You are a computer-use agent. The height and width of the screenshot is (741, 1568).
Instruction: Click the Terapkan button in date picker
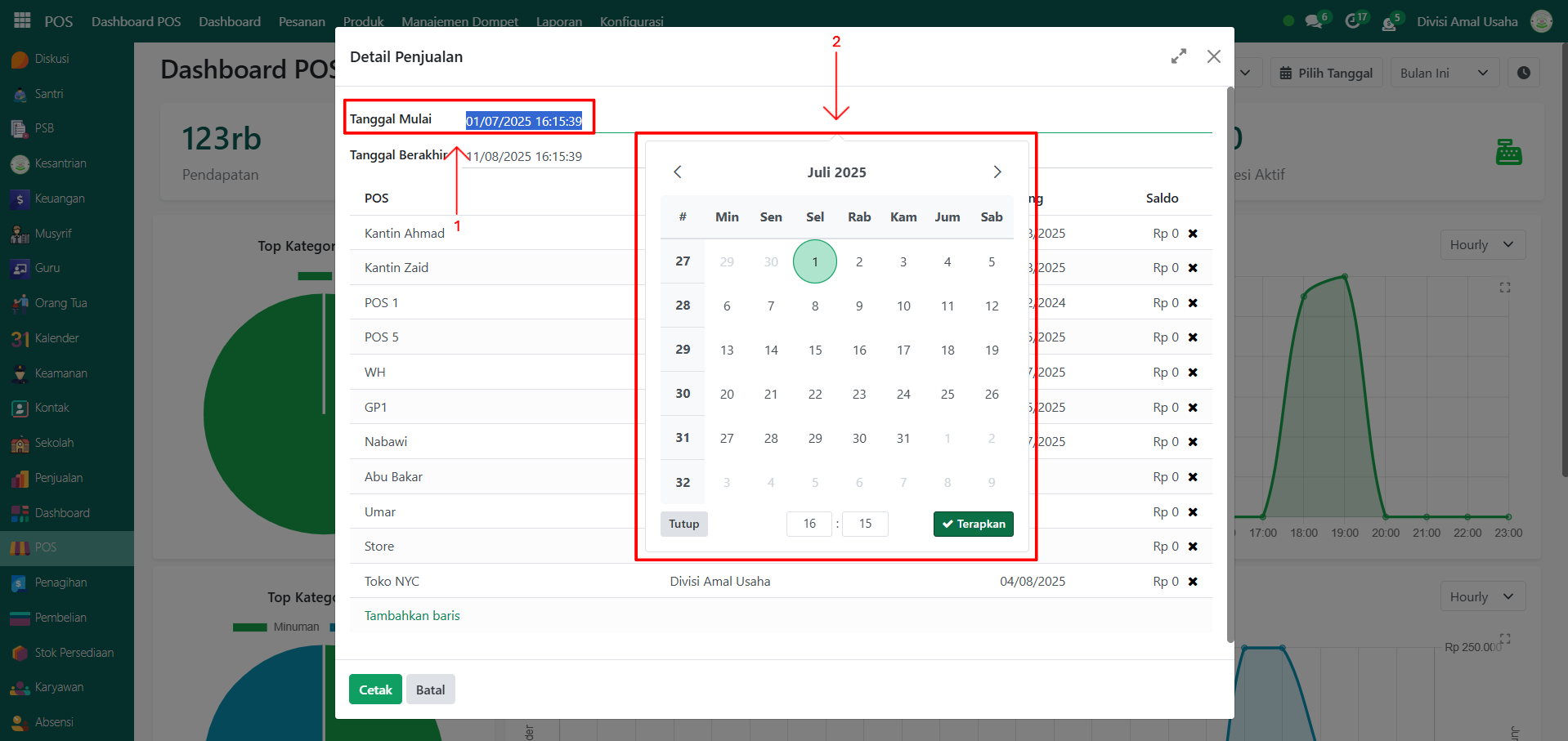973,524
